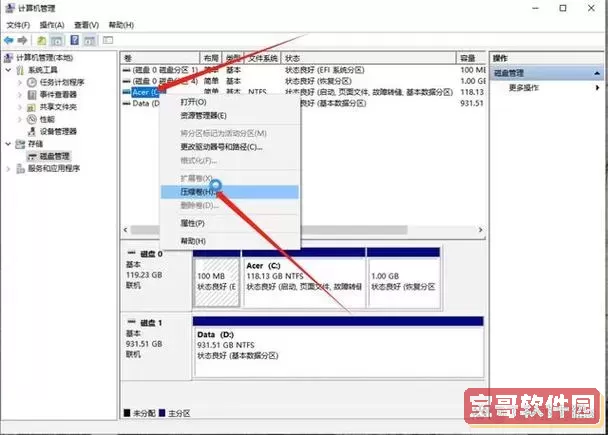Toggle the show/hide console tree toolbar icon

click(57, 40)
